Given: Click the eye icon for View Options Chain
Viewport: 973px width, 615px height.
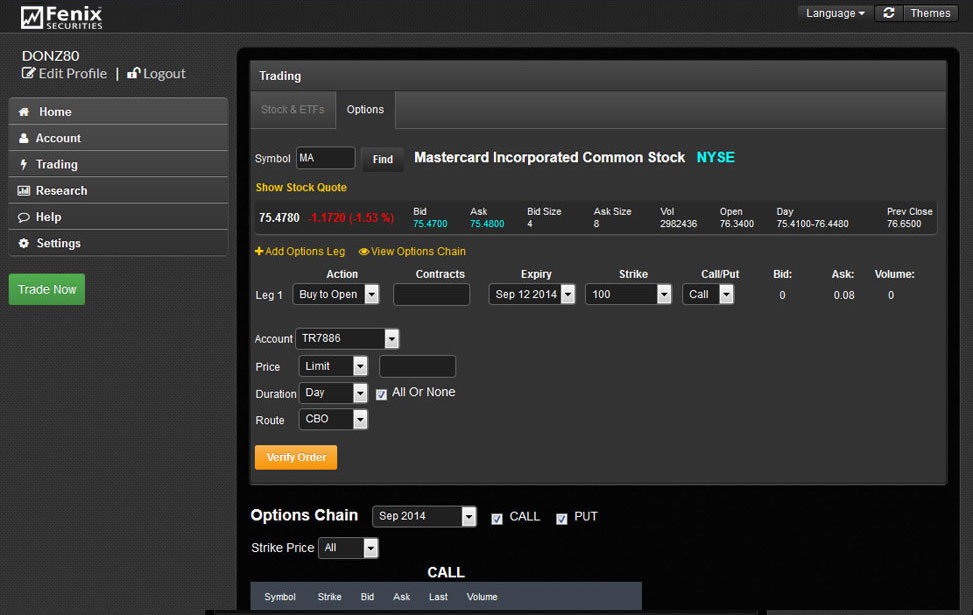Looking at the screenshot, I should (364, 251).
